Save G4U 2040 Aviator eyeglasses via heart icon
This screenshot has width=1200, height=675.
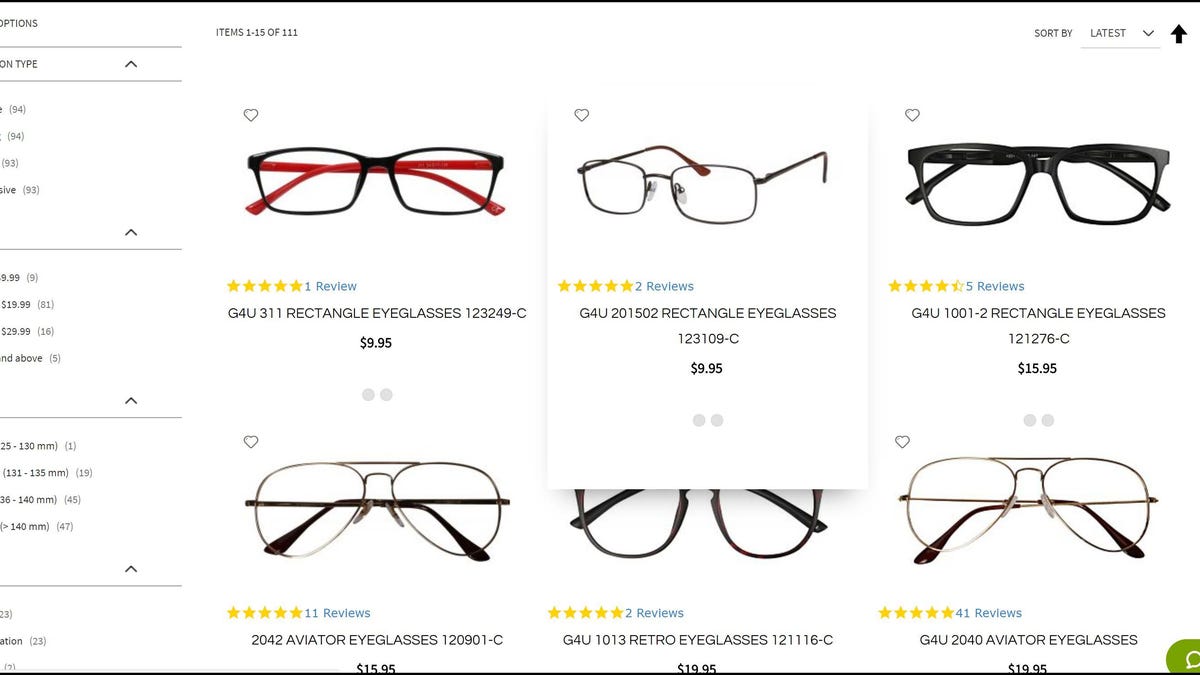(902, 441)
